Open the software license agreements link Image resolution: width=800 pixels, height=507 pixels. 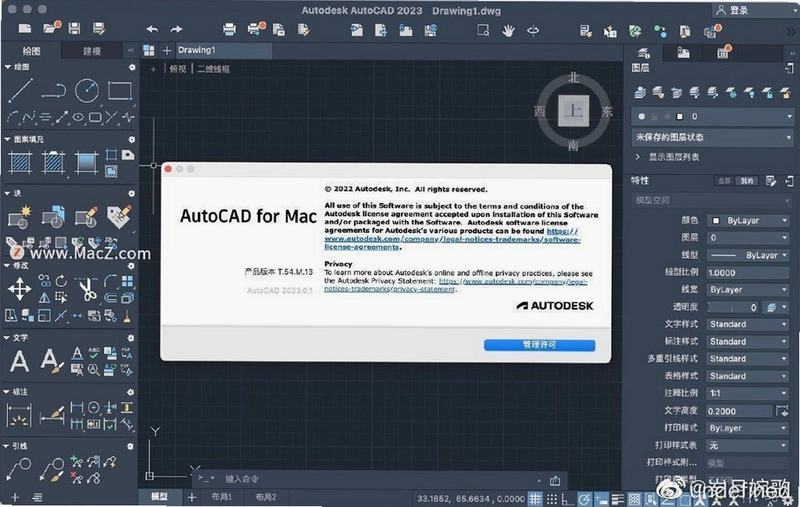pos(452,239)
